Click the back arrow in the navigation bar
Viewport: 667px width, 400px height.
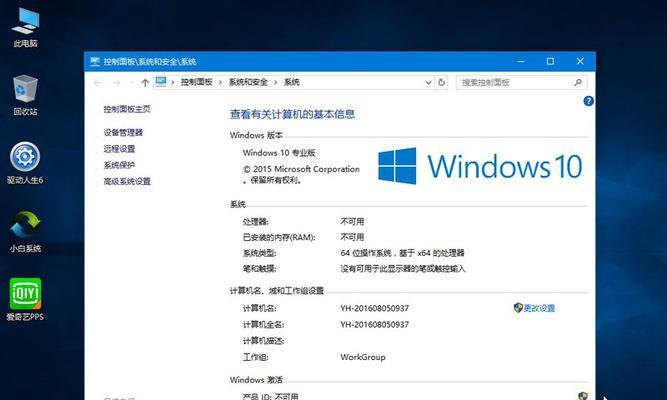click(97, 83)
